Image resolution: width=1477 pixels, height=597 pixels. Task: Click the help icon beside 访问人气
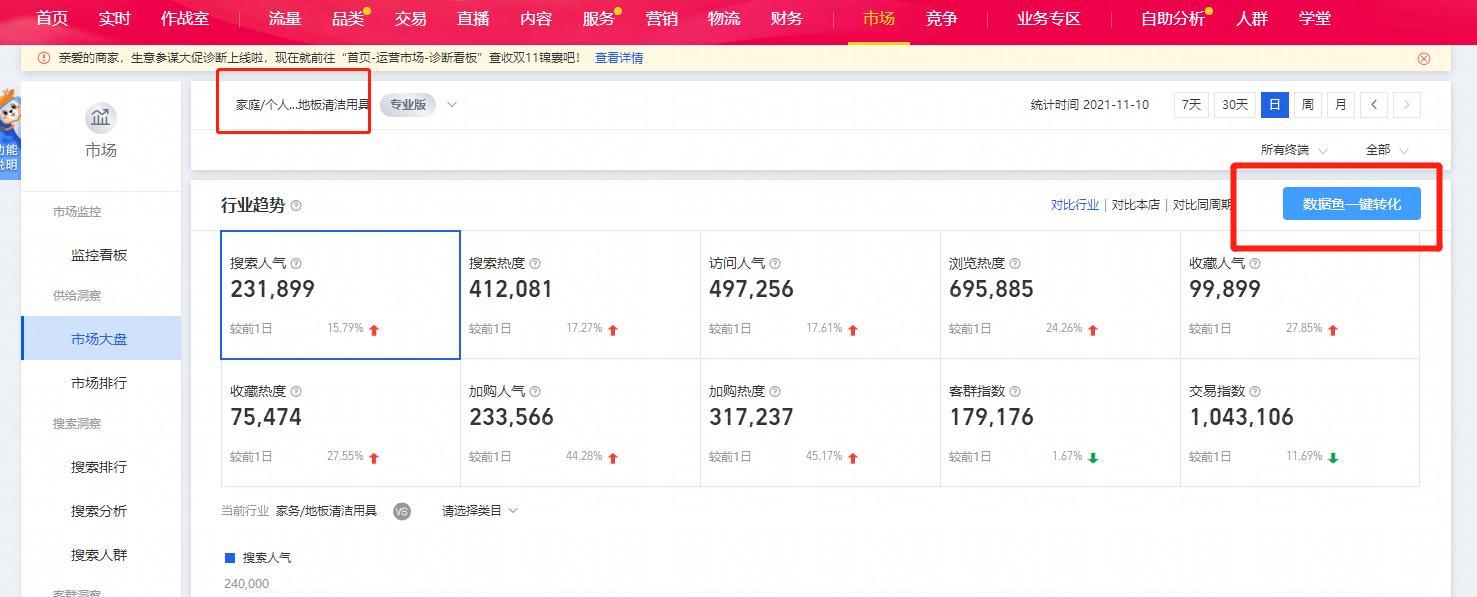pyautogui.click(x=775, y=264)
